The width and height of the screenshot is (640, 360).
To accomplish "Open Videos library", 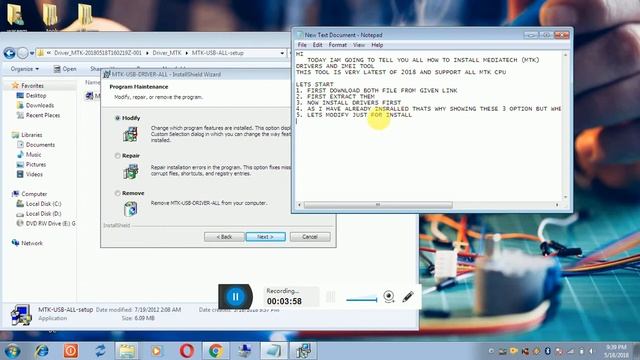I will coord(34,174).
